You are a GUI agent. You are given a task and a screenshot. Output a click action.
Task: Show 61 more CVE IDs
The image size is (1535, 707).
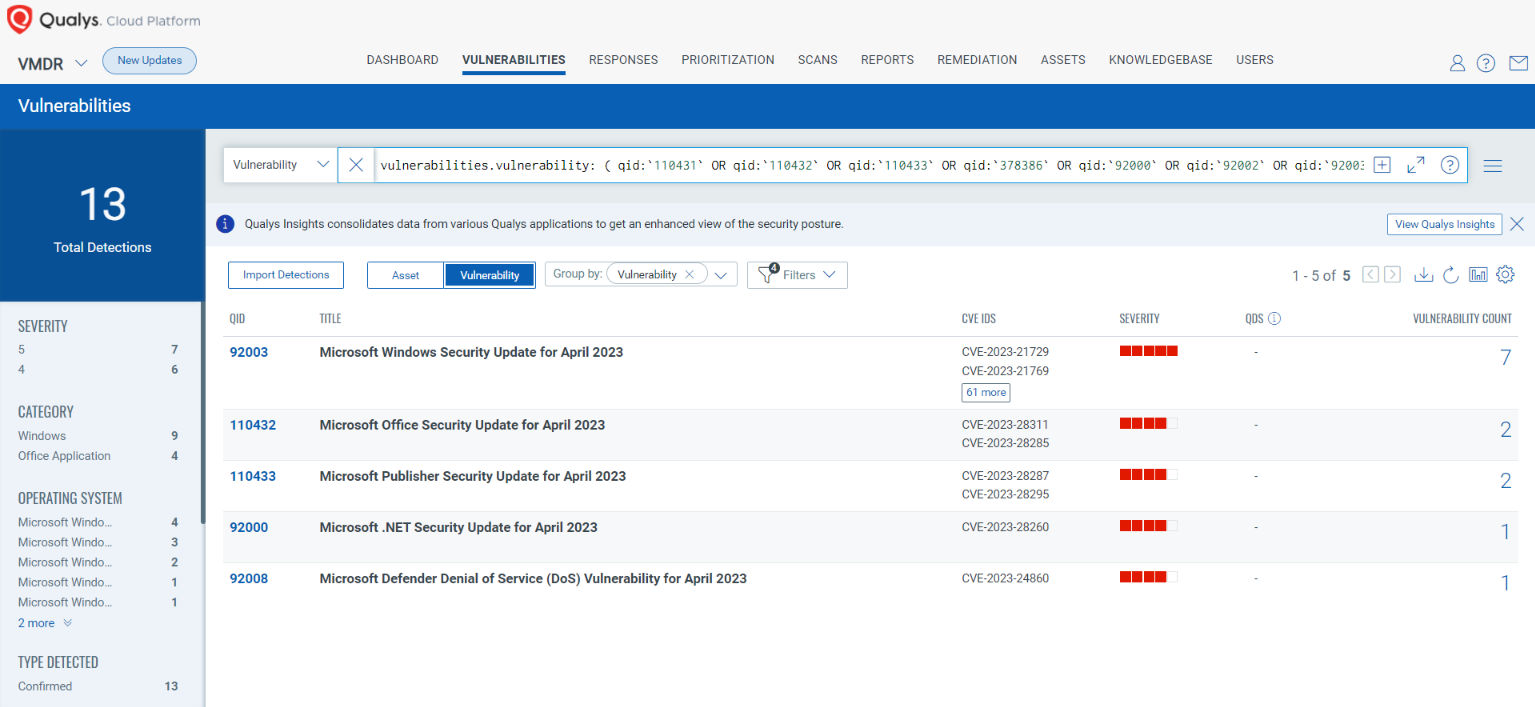(x=985, y=392)
